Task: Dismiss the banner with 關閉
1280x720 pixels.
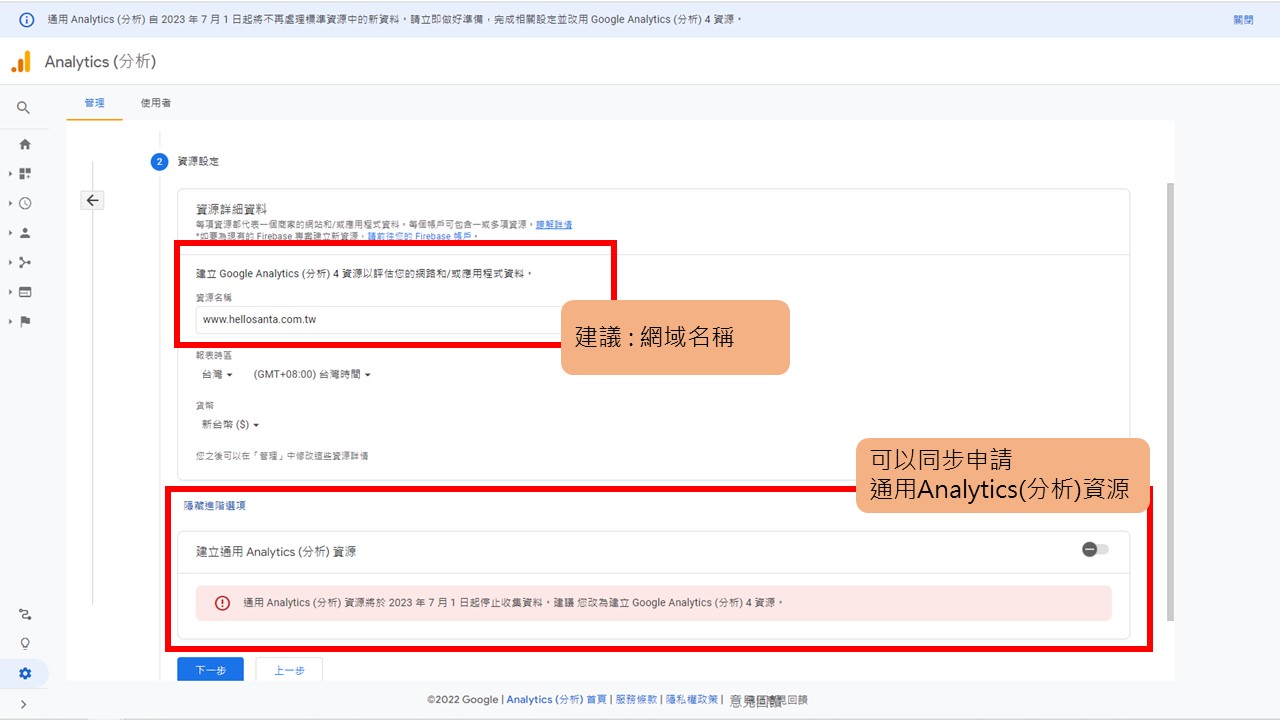Action: [1243, 20]
